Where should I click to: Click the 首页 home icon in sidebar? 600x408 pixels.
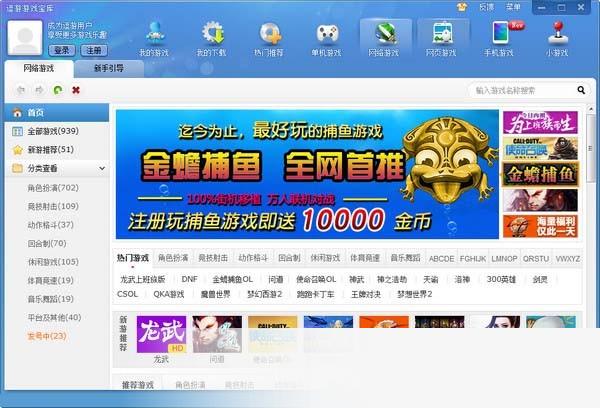click(x=17, y=113)
